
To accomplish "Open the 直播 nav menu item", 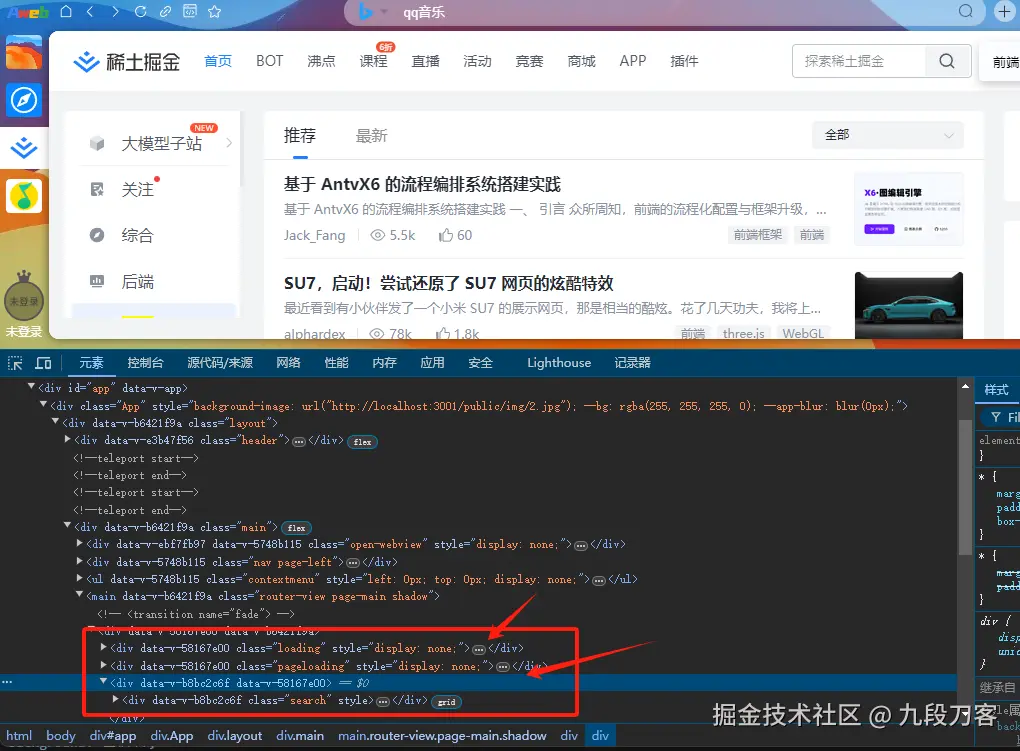I will (x=425, y=61).
